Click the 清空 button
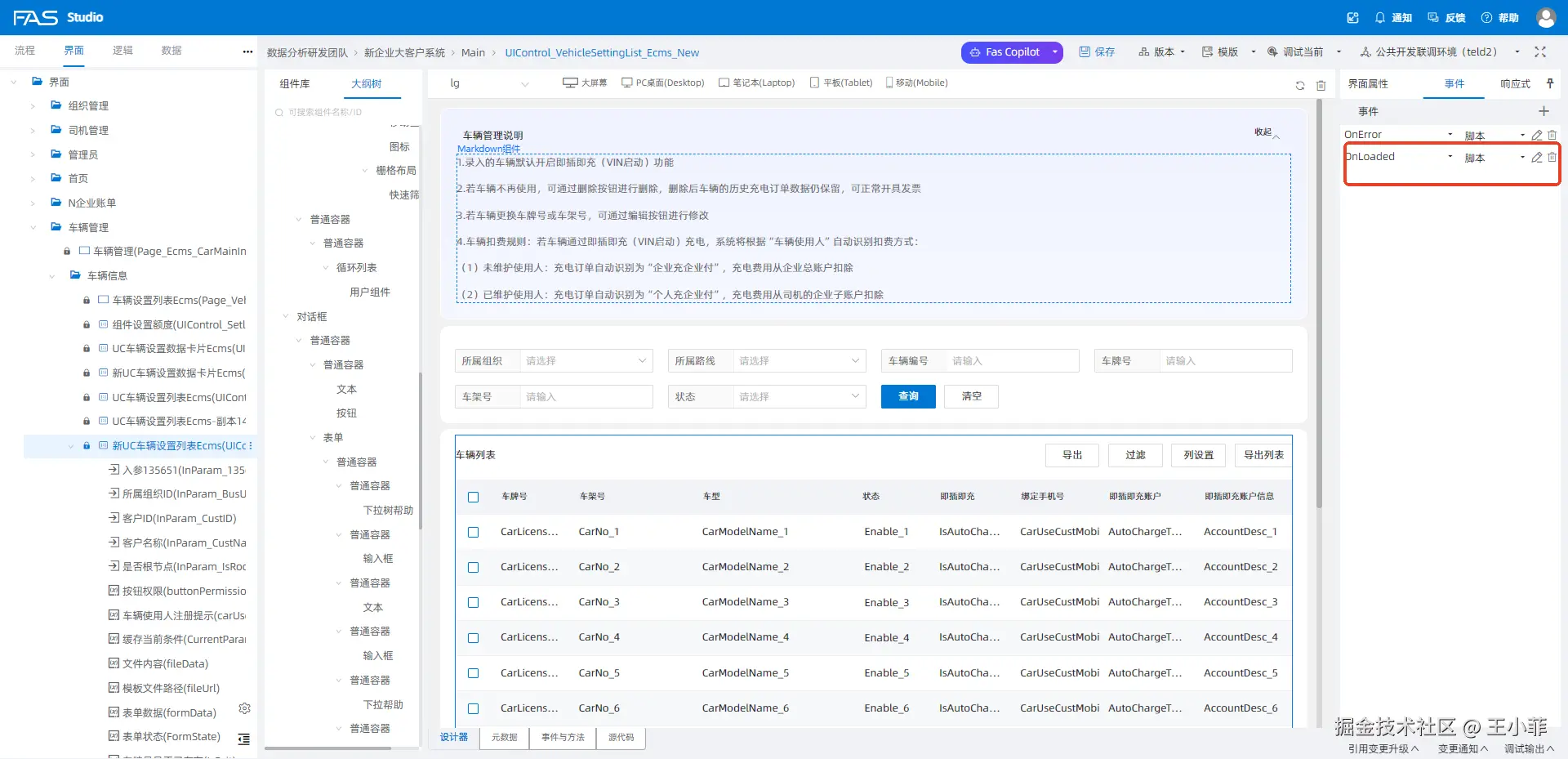 tap(971, 396)
